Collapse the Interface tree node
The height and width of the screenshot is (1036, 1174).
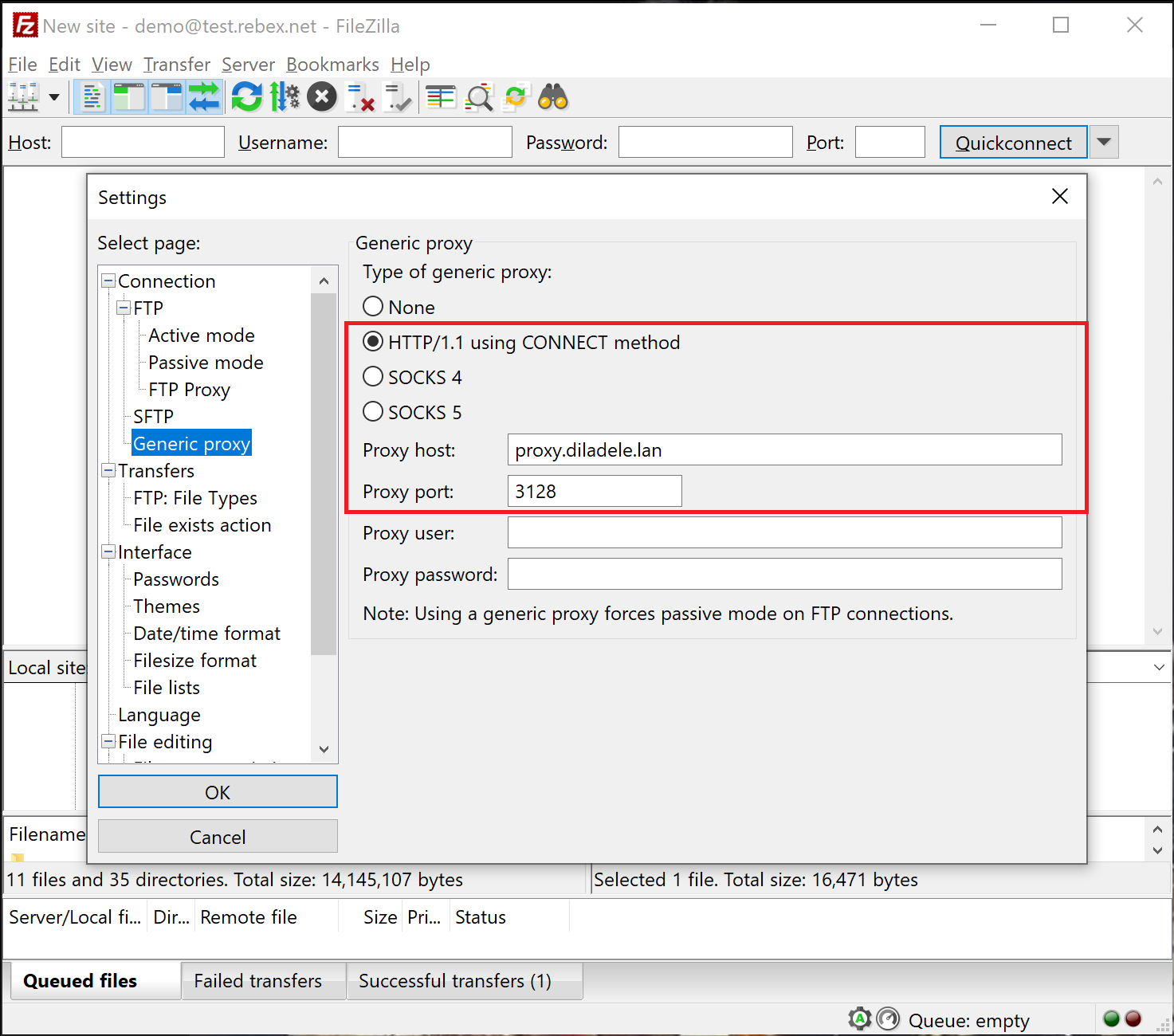[109, 551]
